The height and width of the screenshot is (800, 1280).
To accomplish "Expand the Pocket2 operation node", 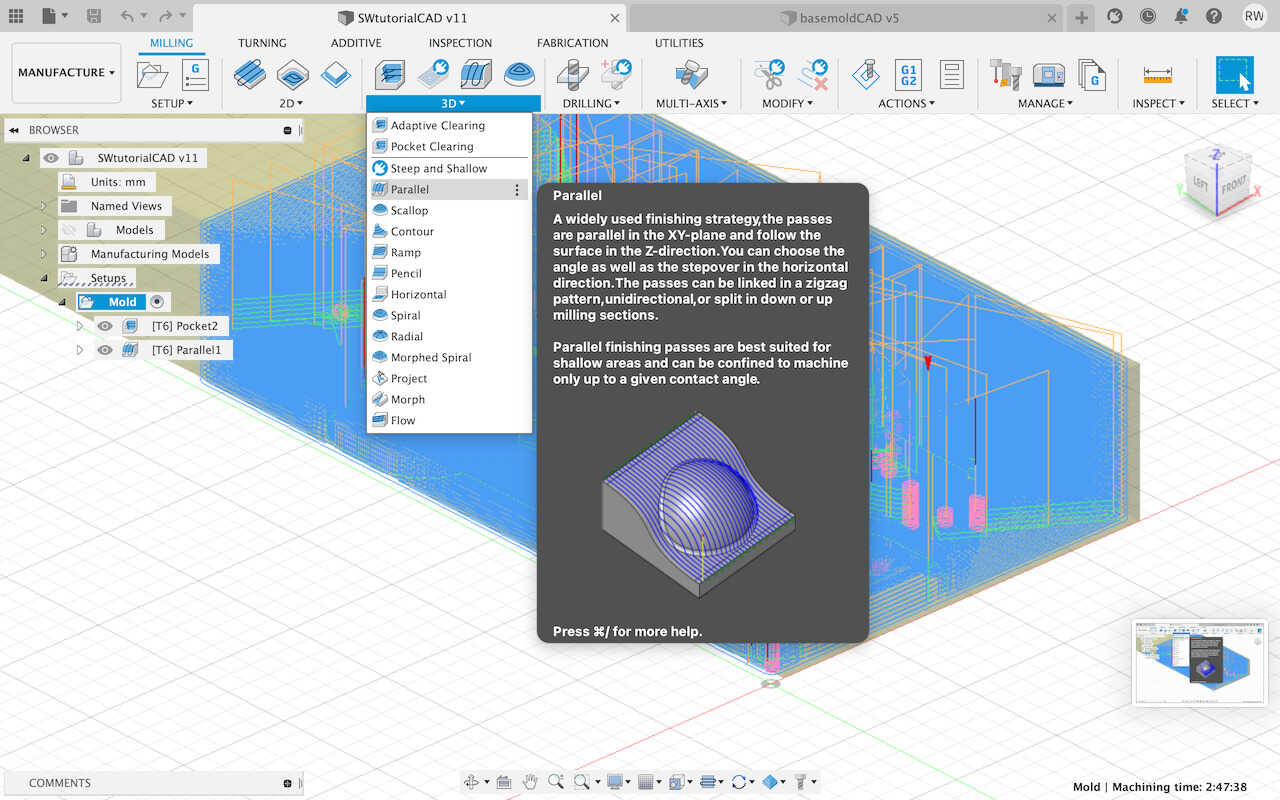I will point(80,326).
